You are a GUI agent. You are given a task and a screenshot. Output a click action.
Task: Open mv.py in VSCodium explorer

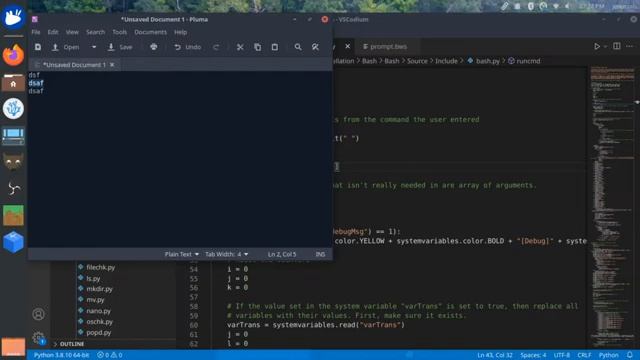click(x=95, y=300)
